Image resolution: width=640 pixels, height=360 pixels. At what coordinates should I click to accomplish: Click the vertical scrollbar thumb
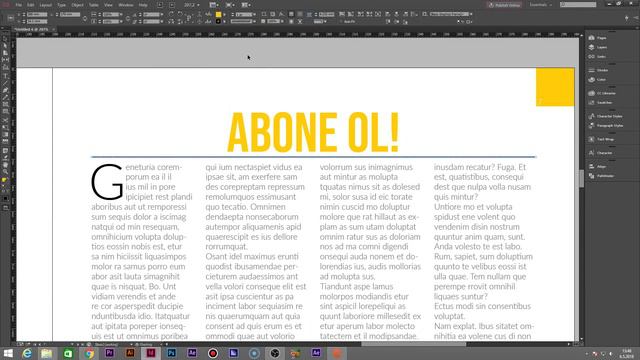tap(581, 179)
